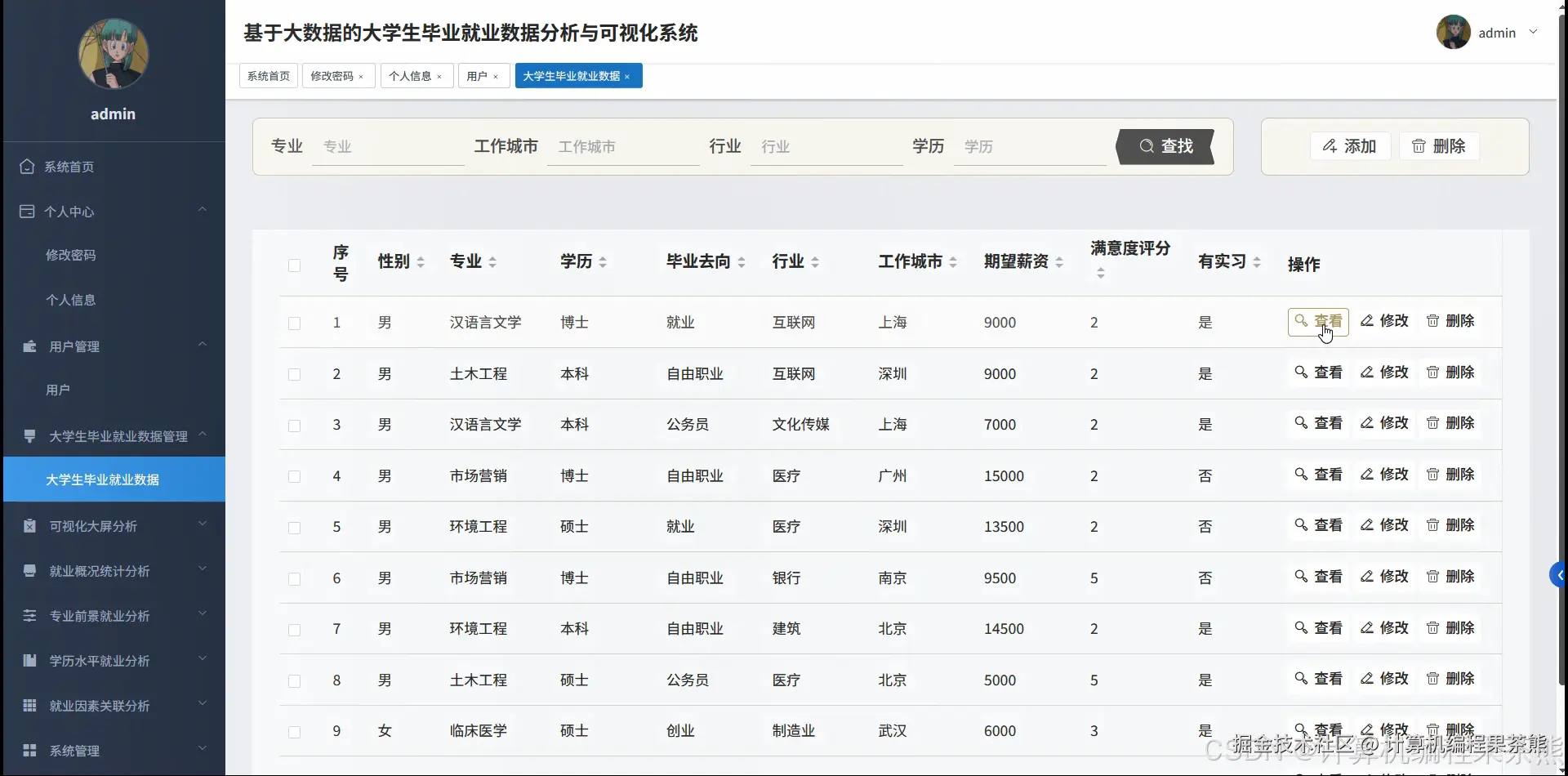Select 大学生毕业就业数据 in the sidebar
This screenshot has height=776, width=1568.
pos(114,479)
